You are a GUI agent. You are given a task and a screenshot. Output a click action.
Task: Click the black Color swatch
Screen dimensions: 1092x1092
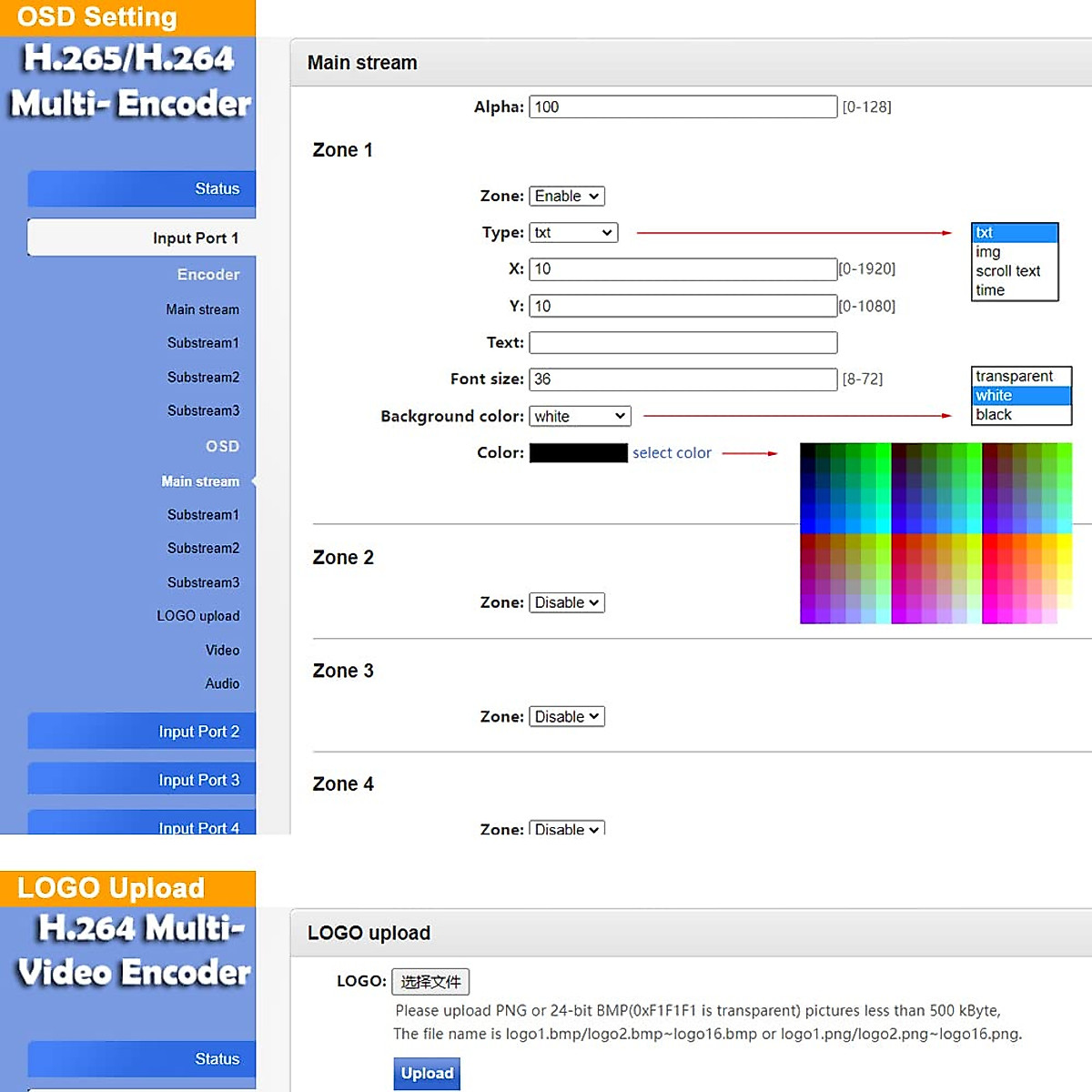coord(578,453)
